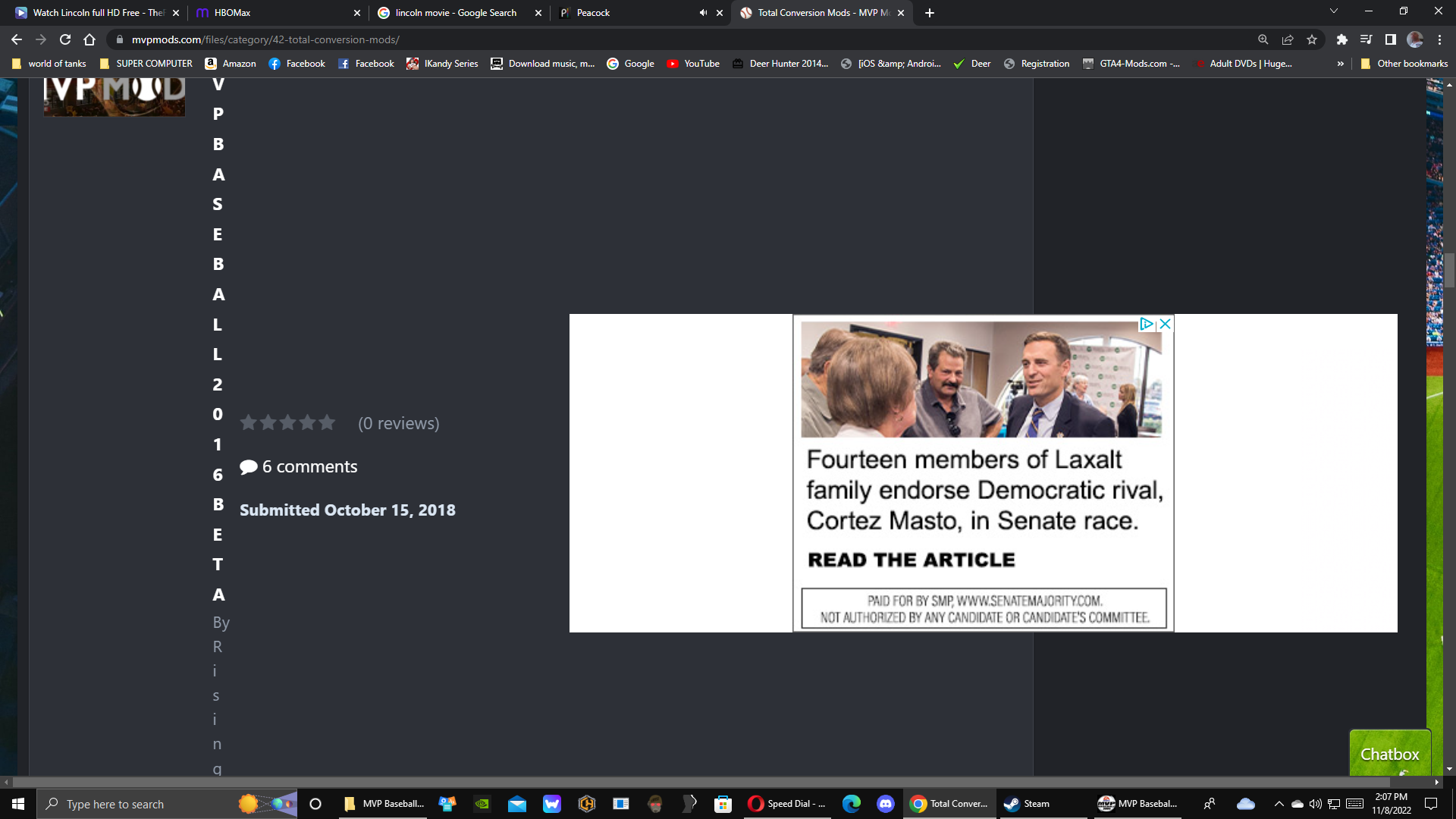Open the Deer Hunter 2014 bookmark

[x=780, y=64]
